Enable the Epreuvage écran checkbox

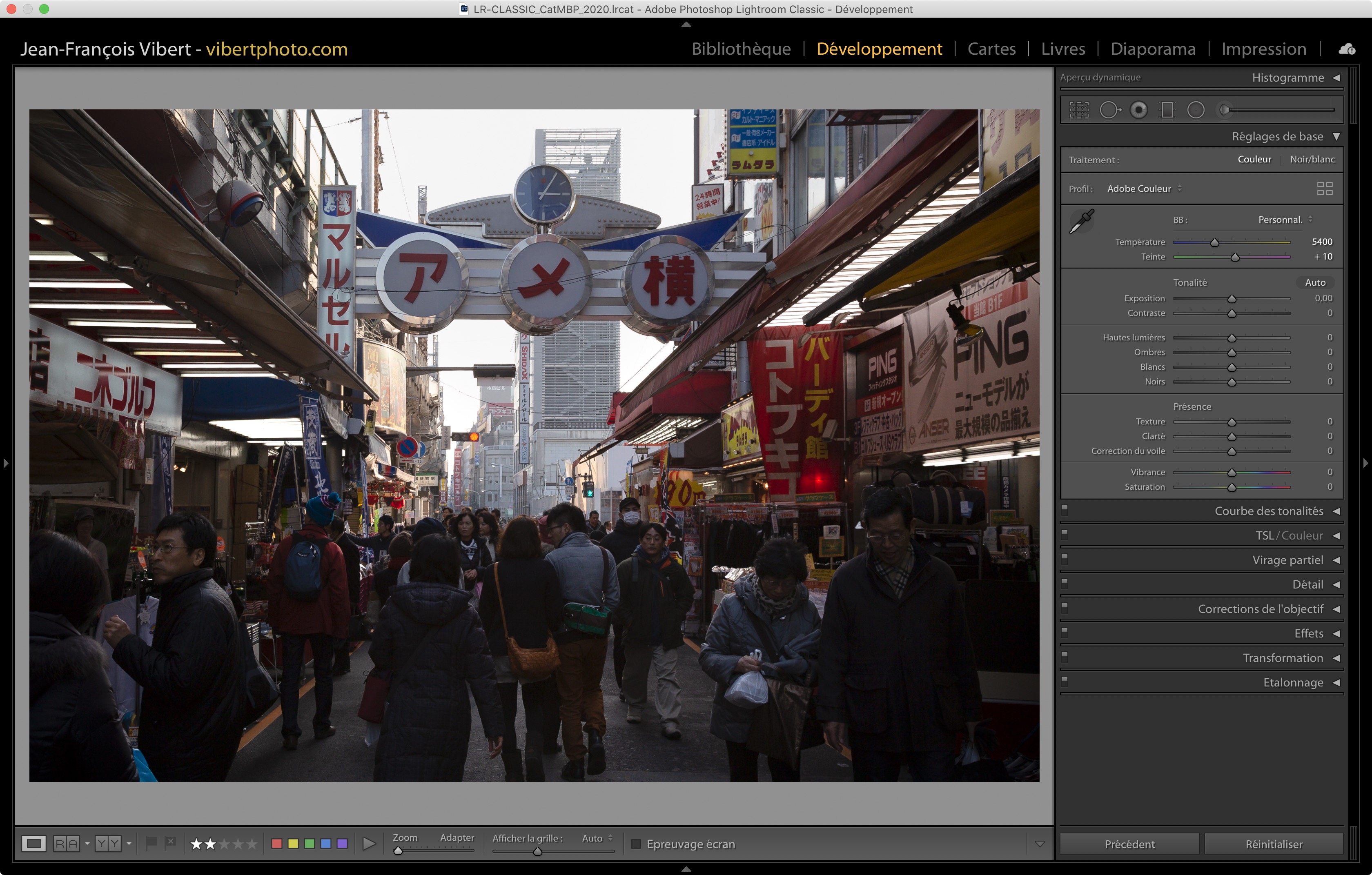click(637, 844)
